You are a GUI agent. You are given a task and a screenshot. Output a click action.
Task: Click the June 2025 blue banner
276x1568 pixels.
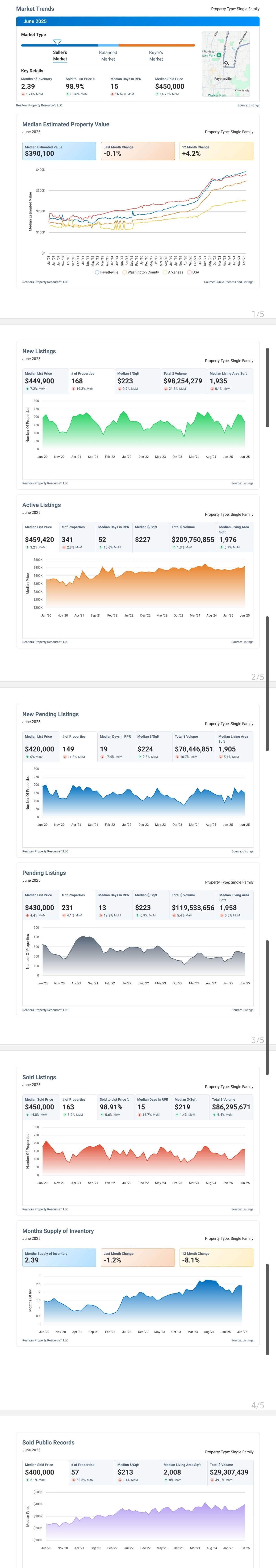pos(138,21)
